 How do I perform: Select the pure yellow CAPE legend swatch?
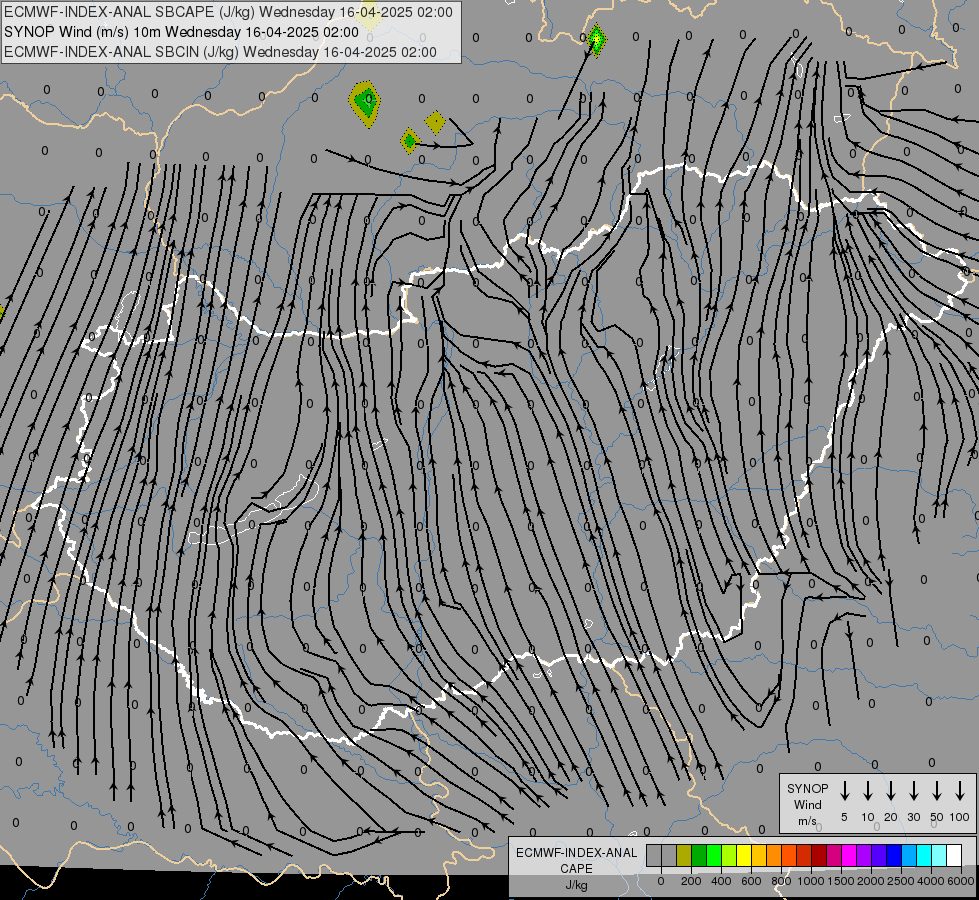[744, 855]
